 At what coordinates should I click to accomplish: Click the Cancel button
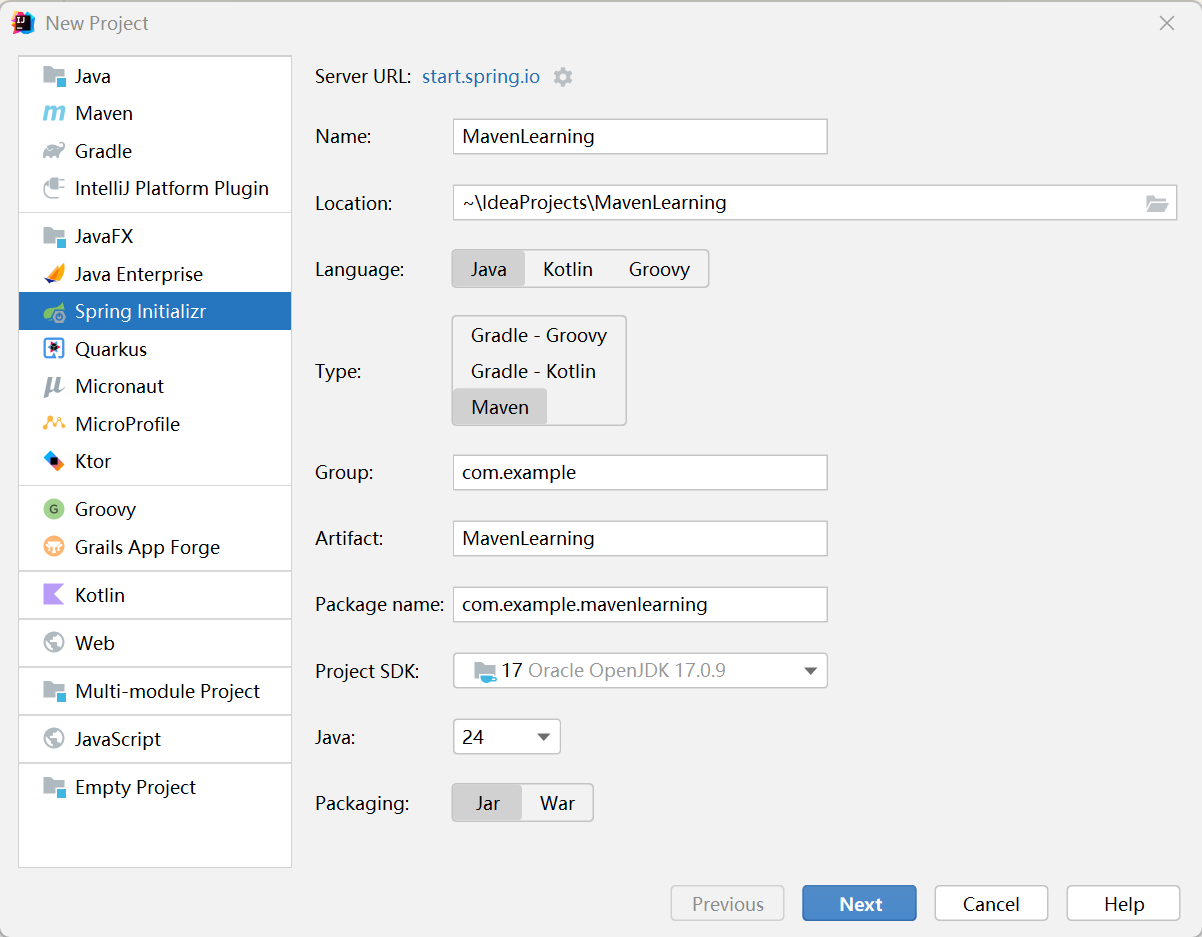pos(991,903)
